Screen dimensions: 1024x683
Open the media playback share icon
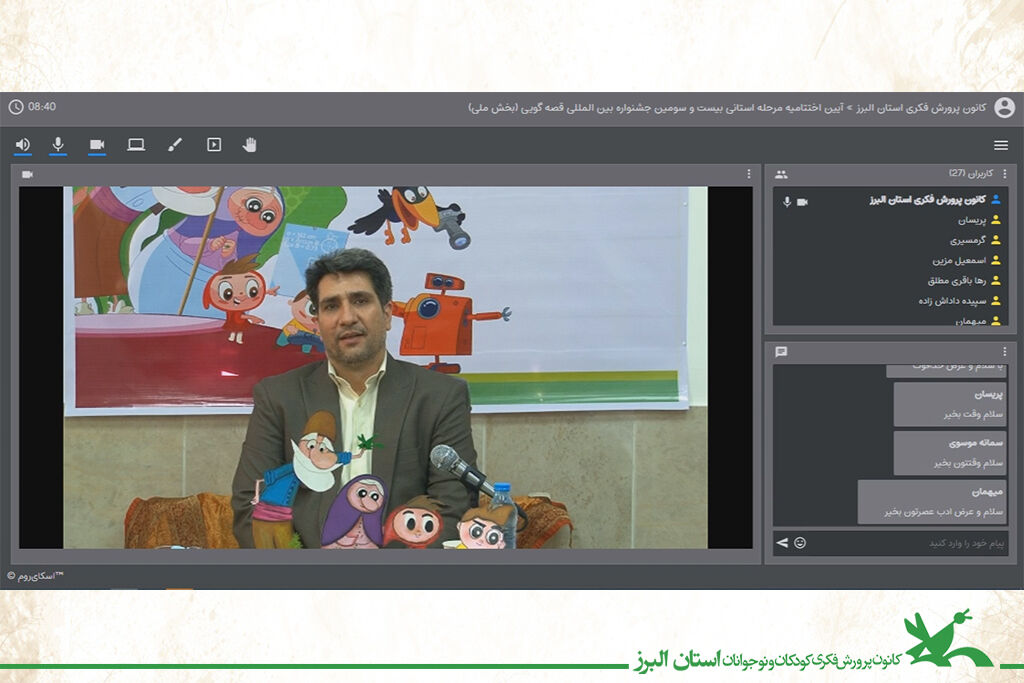point(214,144)
